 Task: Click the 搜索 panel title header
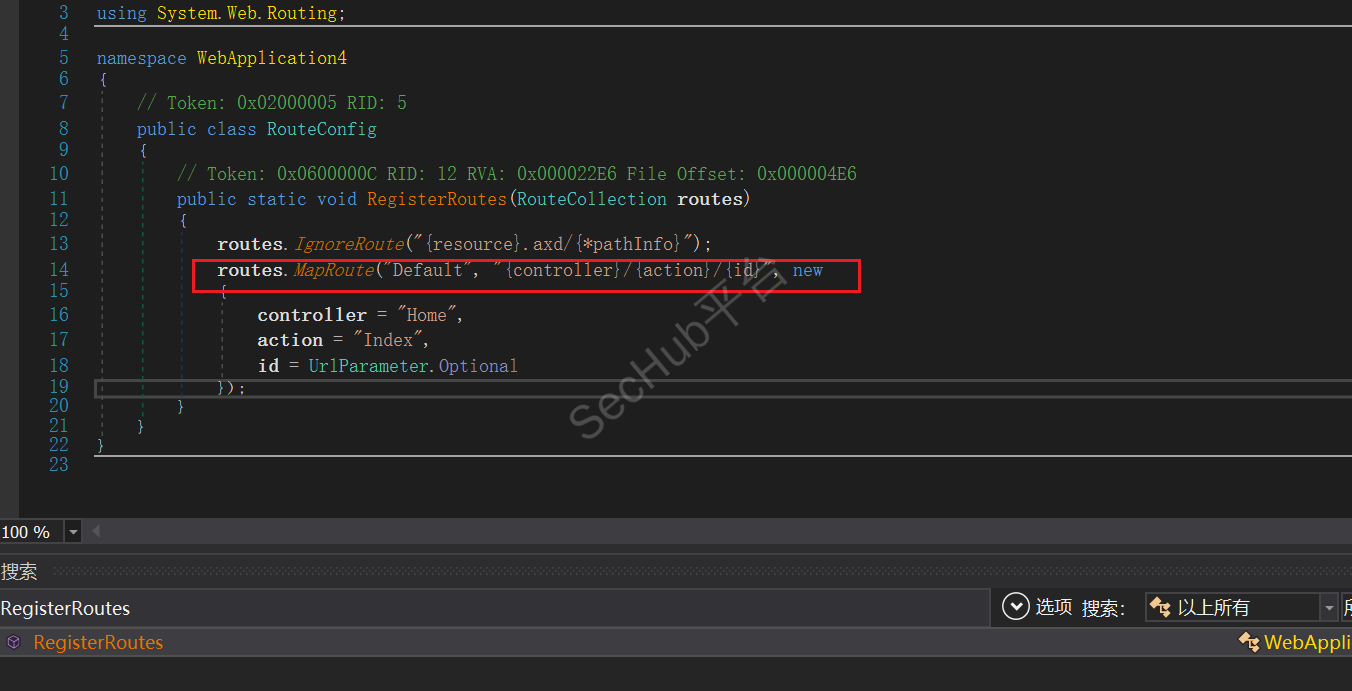20,571
